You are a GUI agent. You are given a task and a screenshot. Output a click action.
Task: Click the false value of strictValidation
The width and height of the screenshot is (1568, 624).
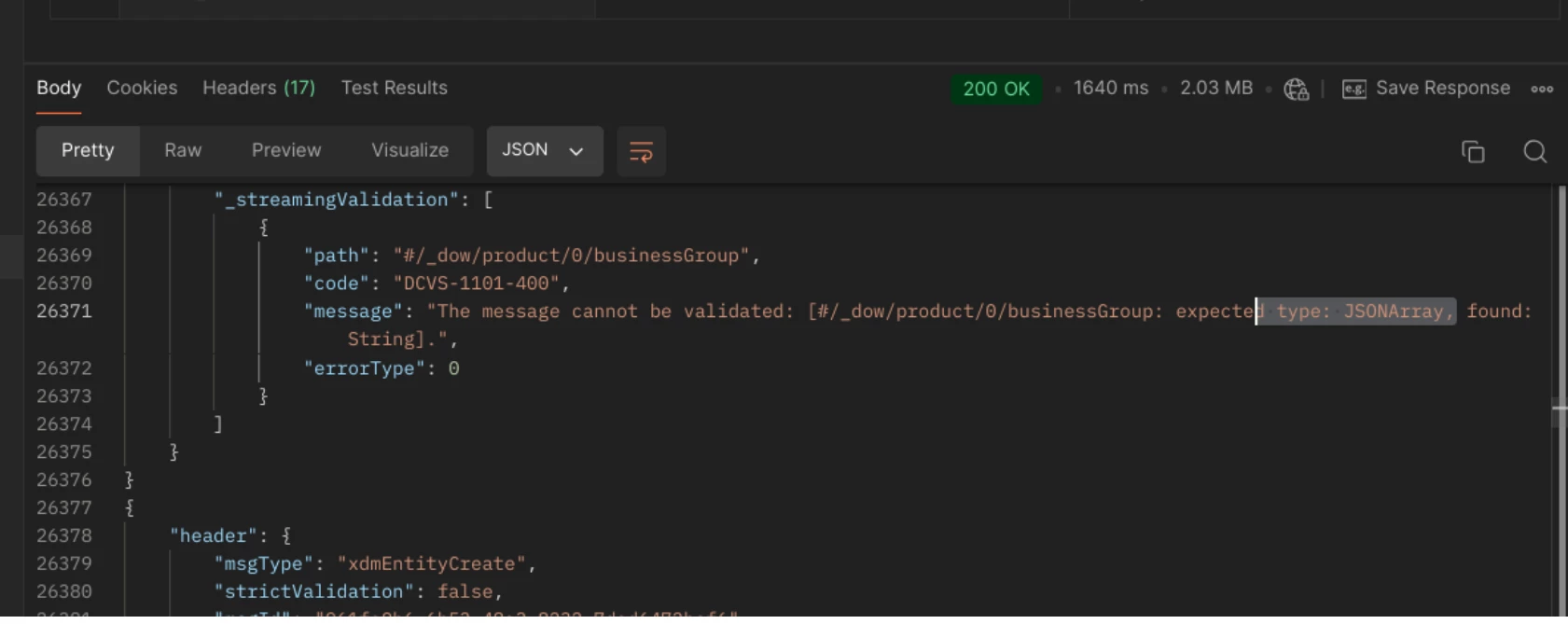click(465, 592)
